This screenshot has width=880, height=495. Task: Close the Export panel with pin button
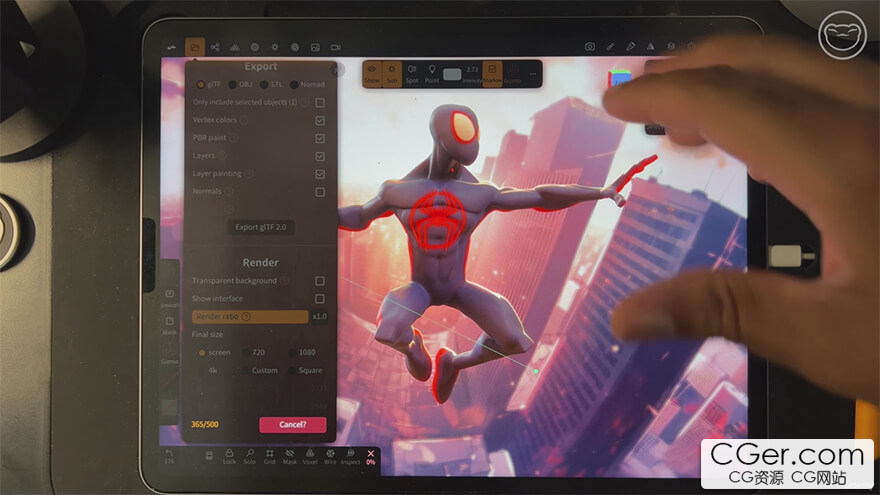pyautogui.click(x=337, y=70)
